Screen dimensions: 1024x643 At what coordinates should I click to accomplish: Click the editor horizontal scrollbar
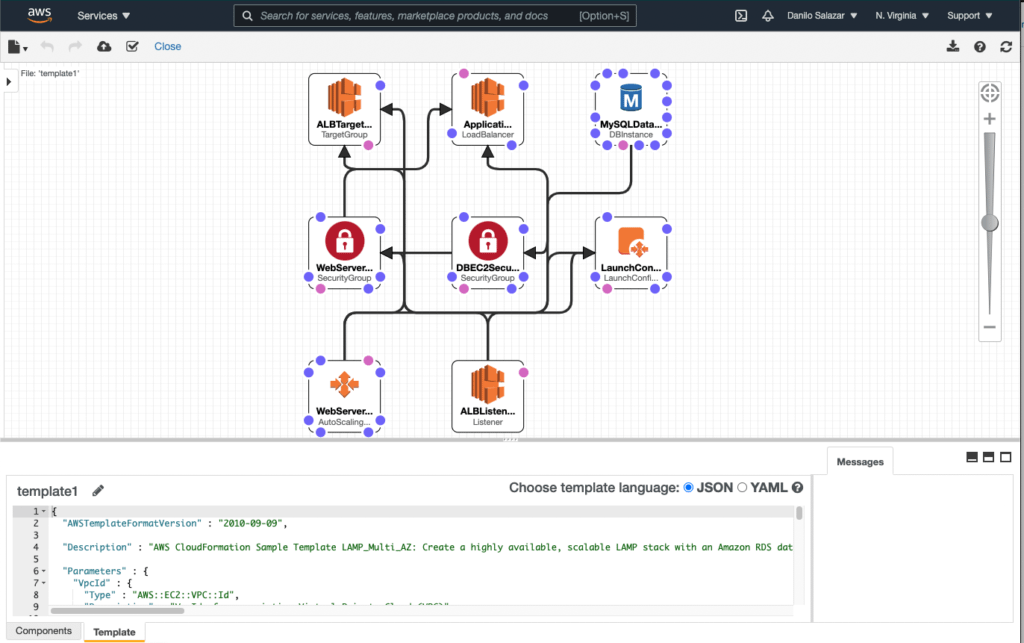click(118, 610)
